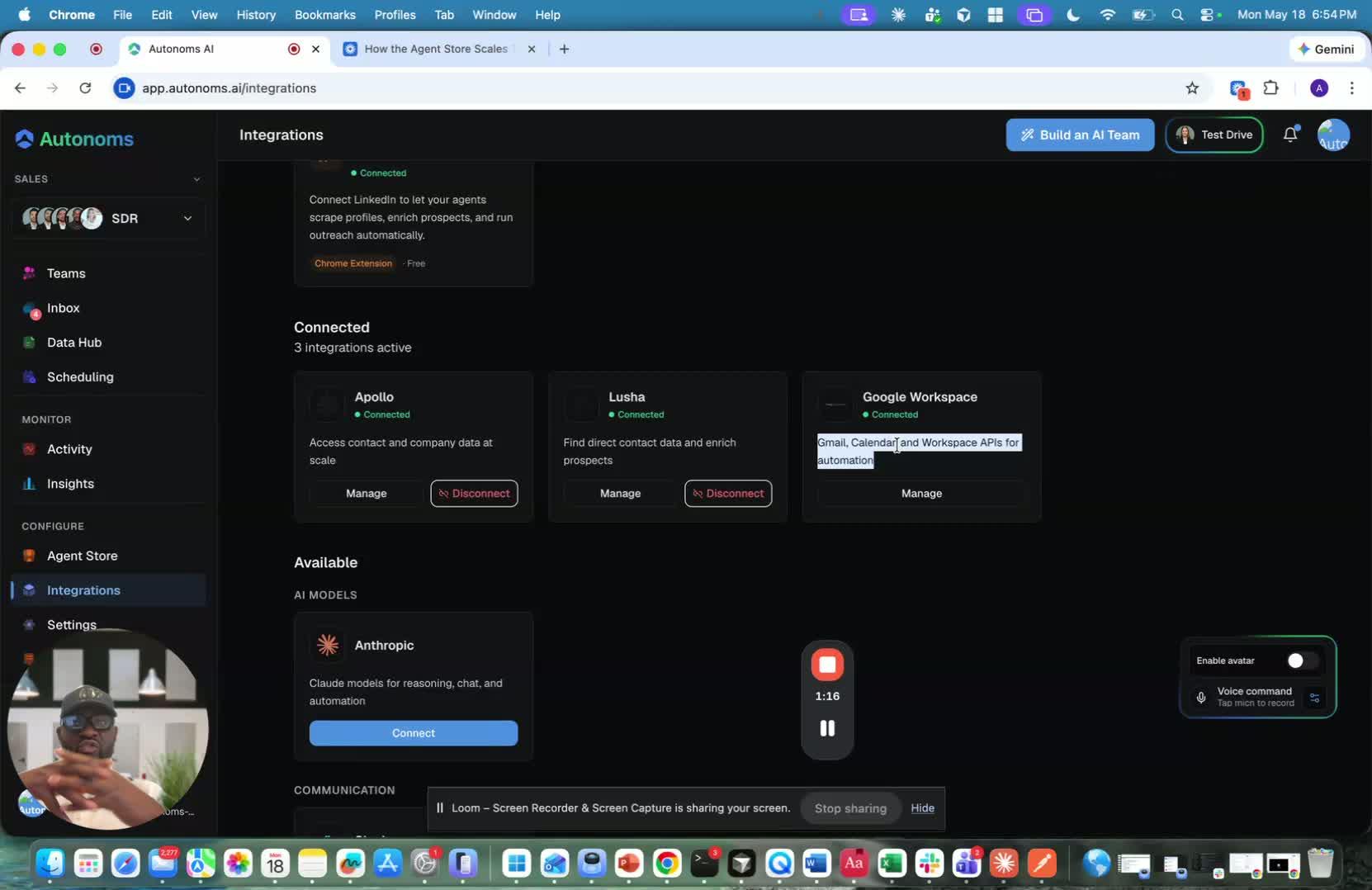Click the Scheduling sidebar icon

[x=29, y=377]
